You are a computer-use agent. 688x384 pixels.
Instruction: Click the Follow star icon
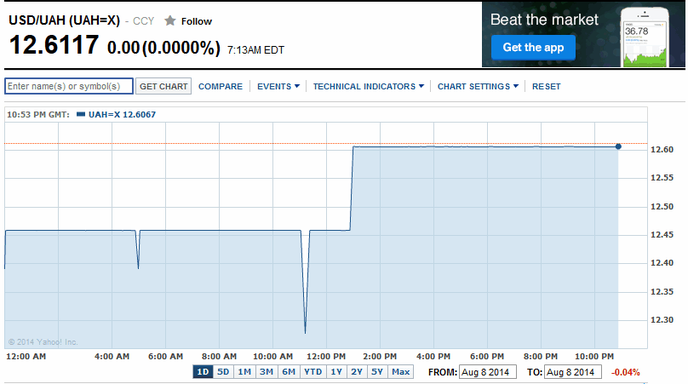click(170, 21)
